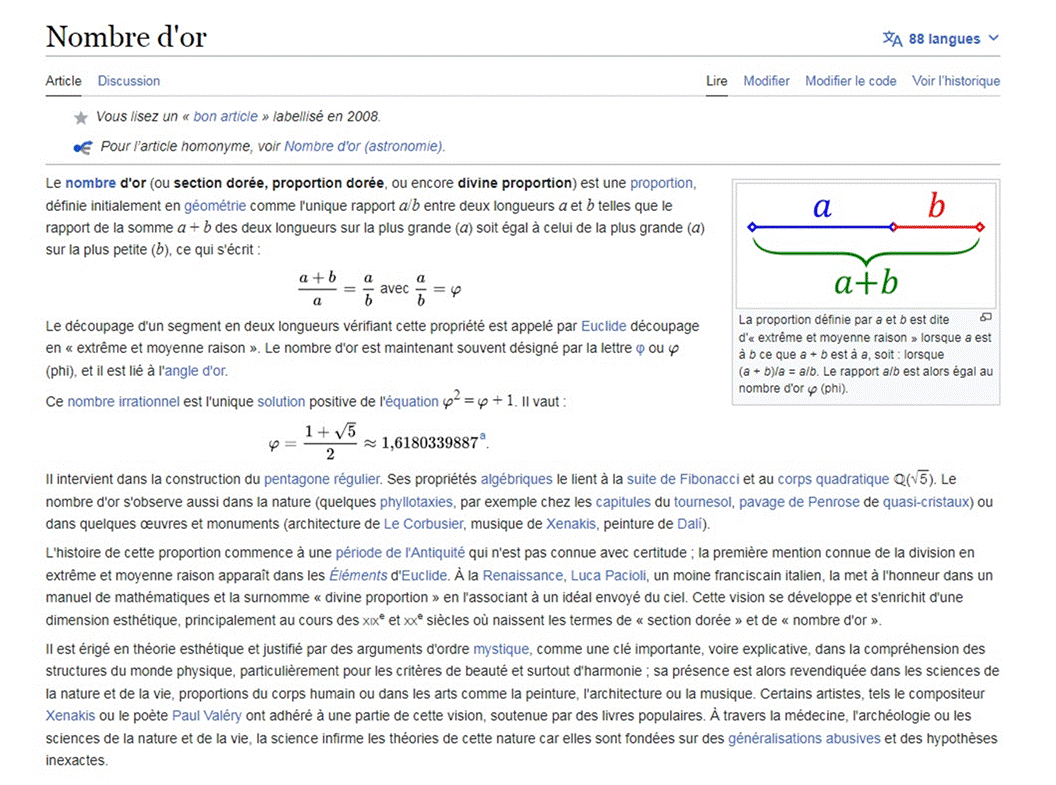
Task: Click the Euclide link after Éléments d'
Action: tap(424, 576)
